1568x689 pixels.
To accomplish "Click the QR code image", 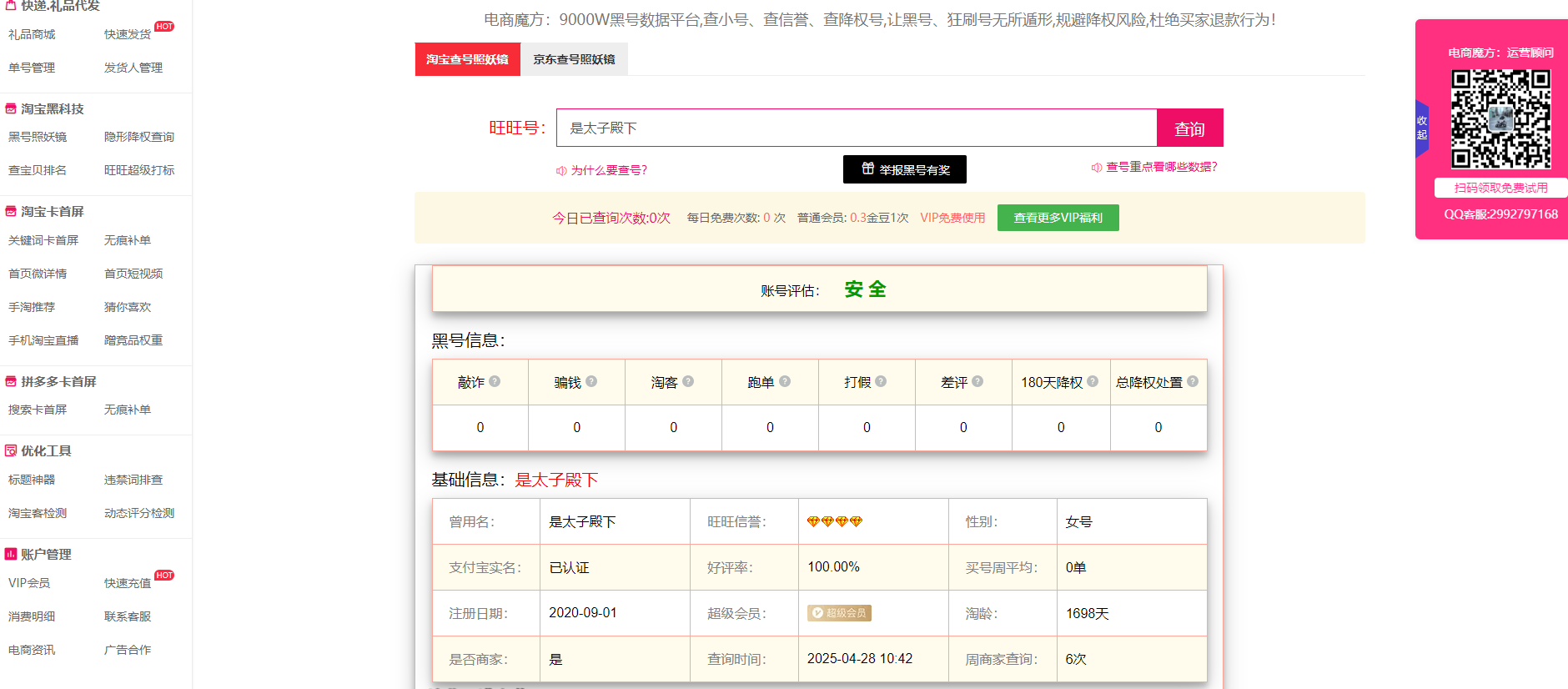I will click(x=1500, y=118).
